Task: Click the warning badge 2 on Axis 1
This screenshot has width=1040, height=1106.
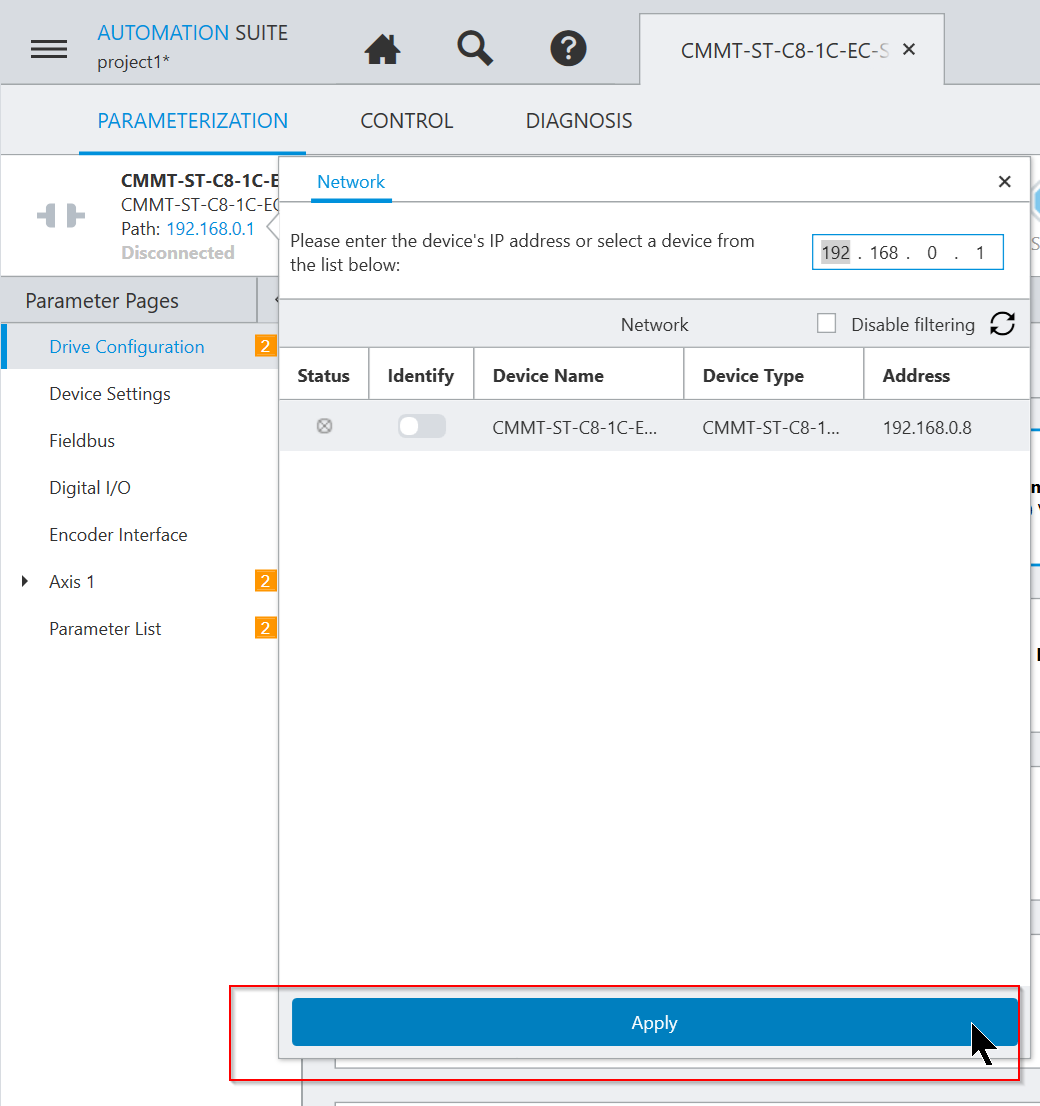Action: [x=265, y=581]
